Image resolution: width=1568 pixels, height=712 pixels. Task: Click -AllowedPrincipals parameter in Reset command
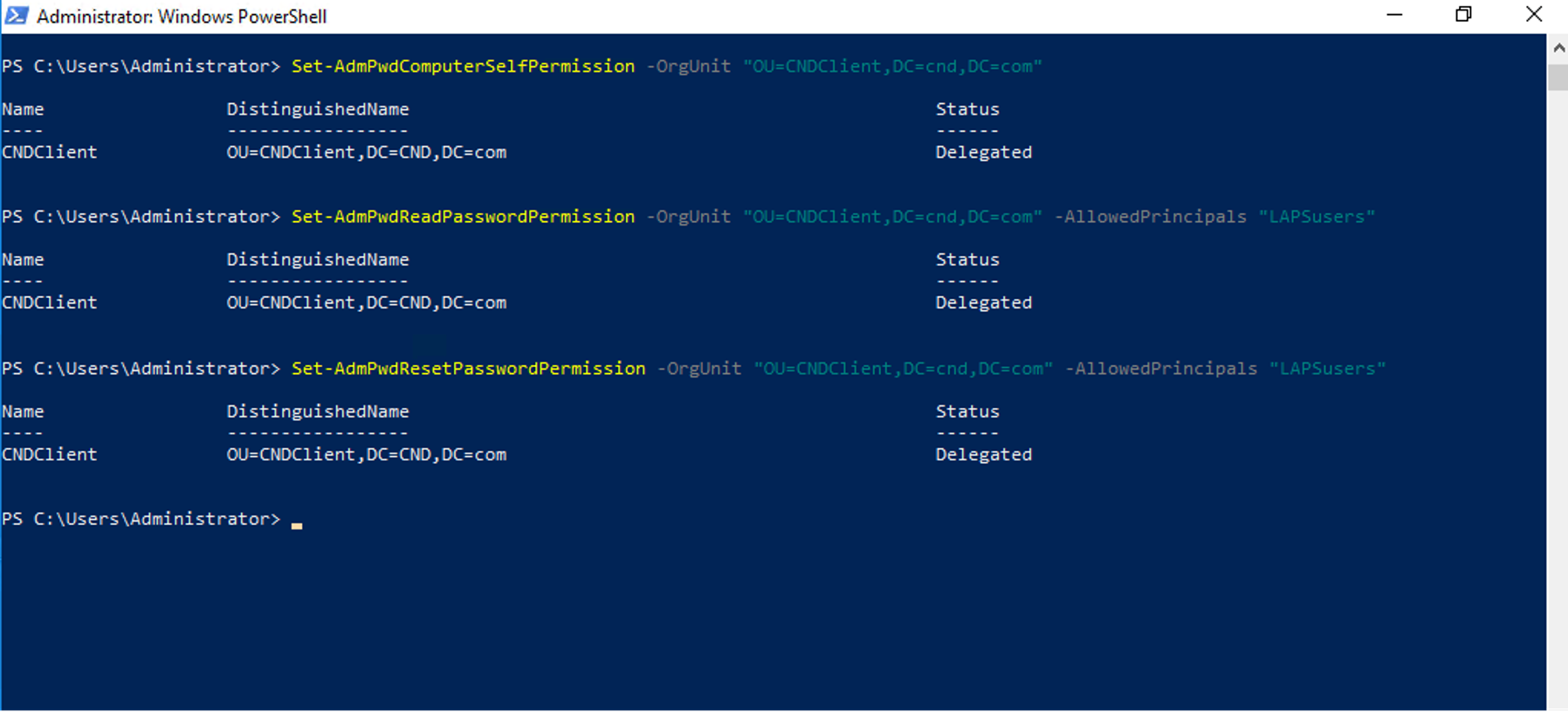coord(1161,369)
